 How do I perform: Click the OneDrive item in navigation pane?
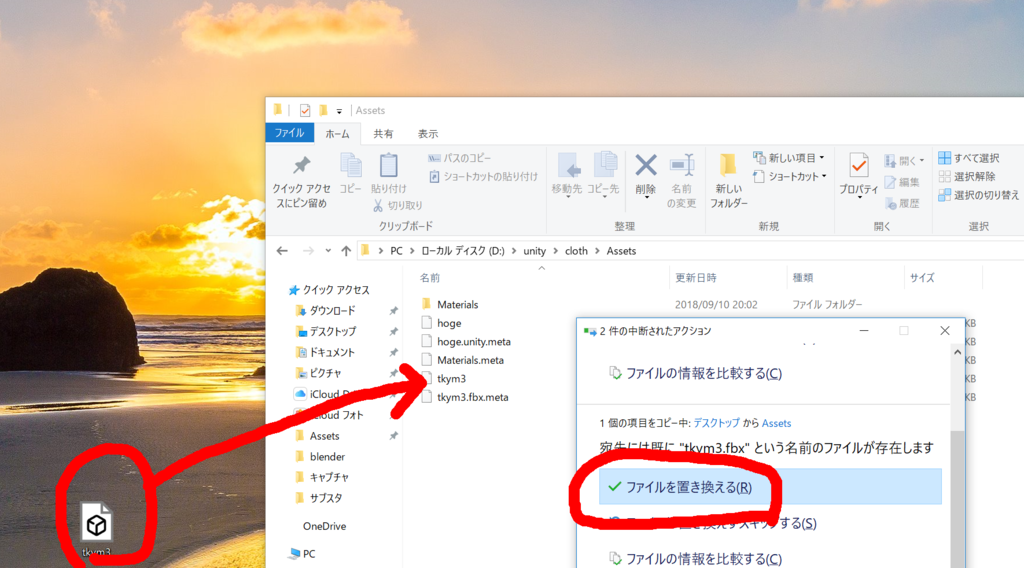click(324, 526)
